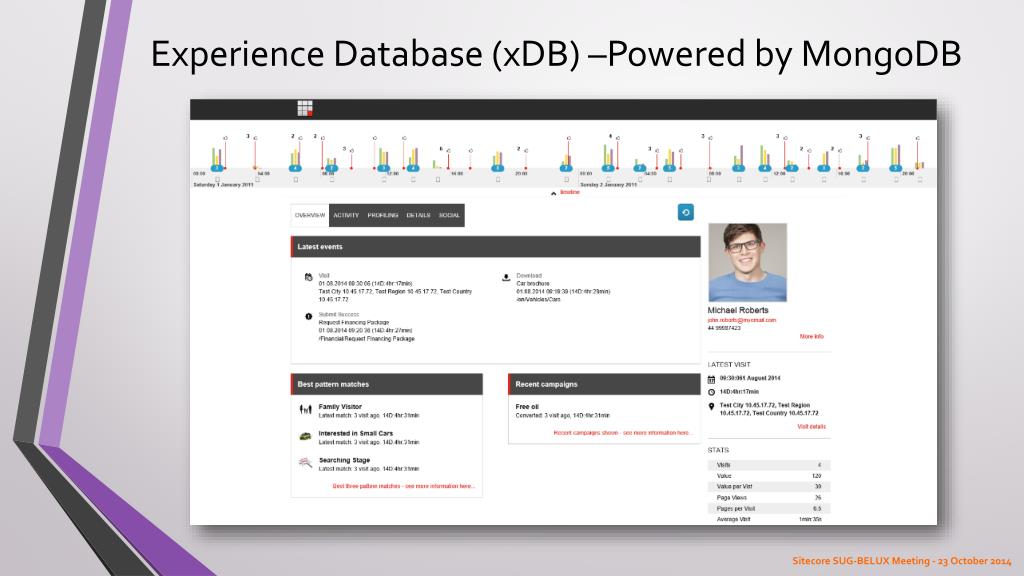
Task: Open 'Best three pattern matches' more information link
Action: point(404,487)
